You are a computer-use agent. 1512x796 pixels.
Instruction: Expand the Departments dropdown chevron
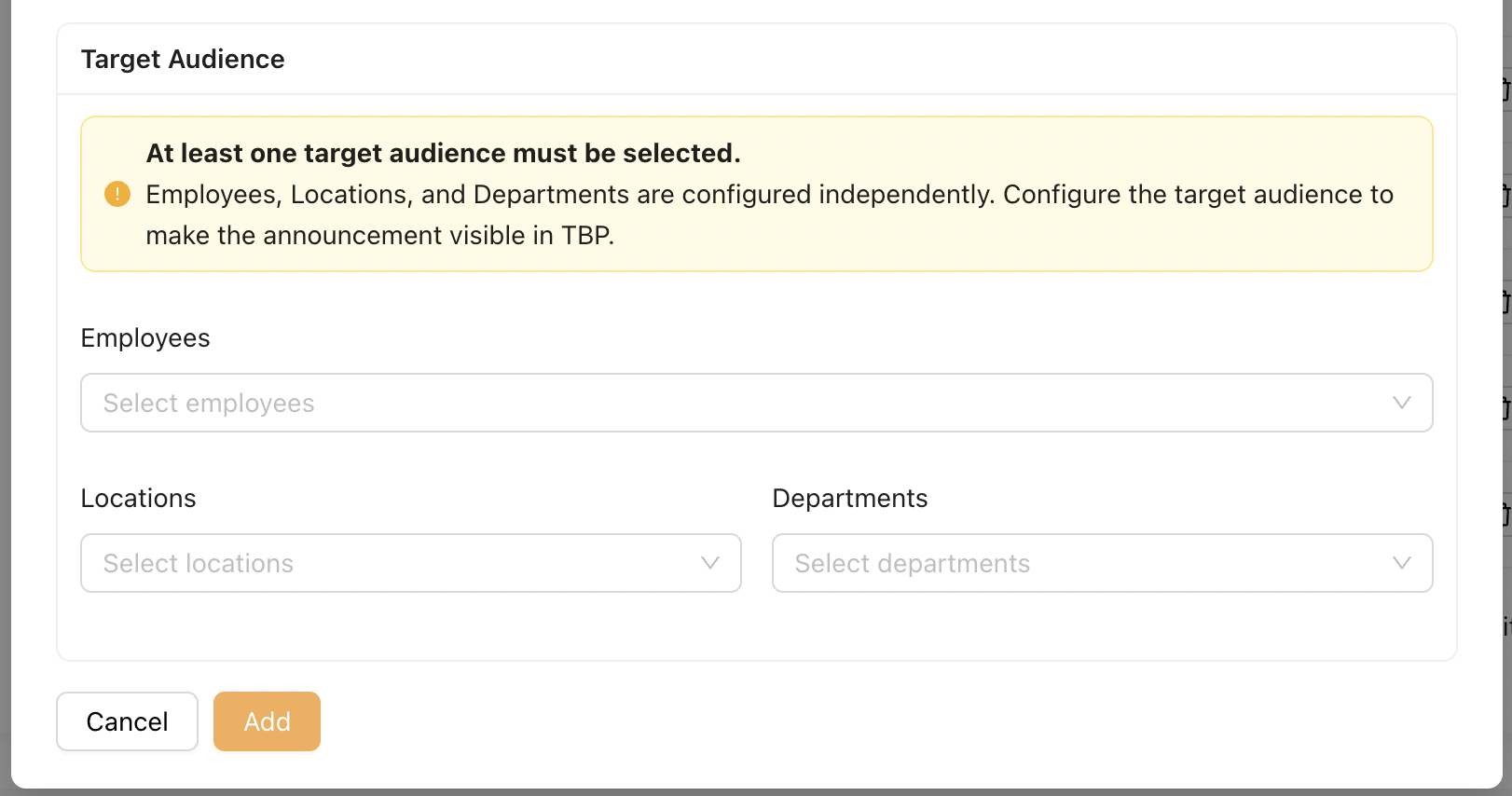pos(1401,563)
